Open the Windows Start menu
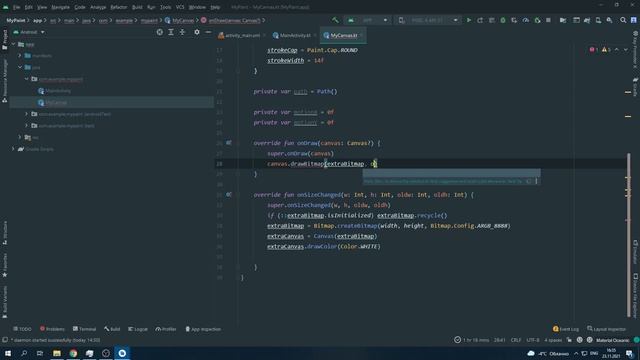Viewport: 640px width, 360px height. pos(8,353)
